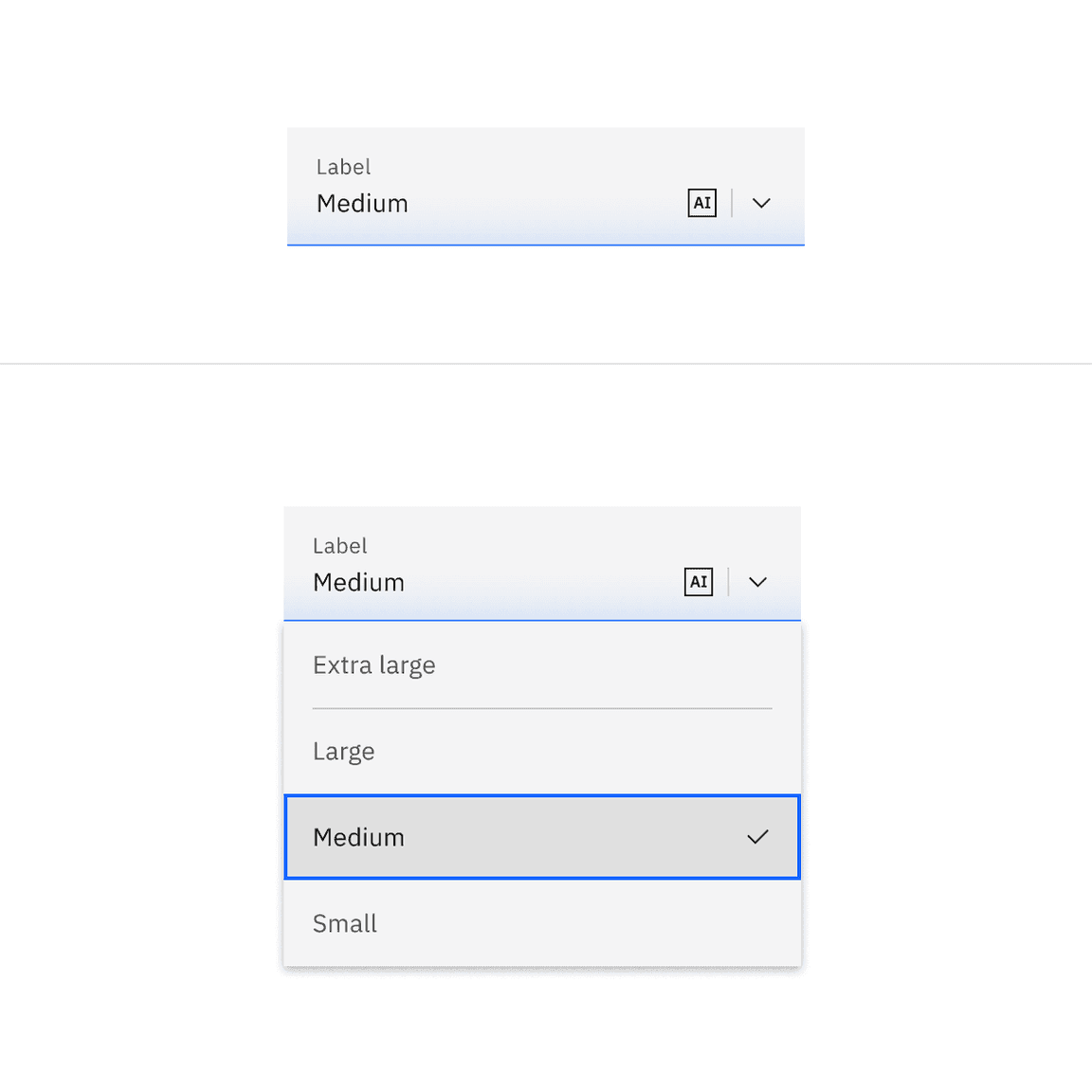Open the AI explainability popover on top field
Screen dimensions: 1092x1092
[701, 203]
